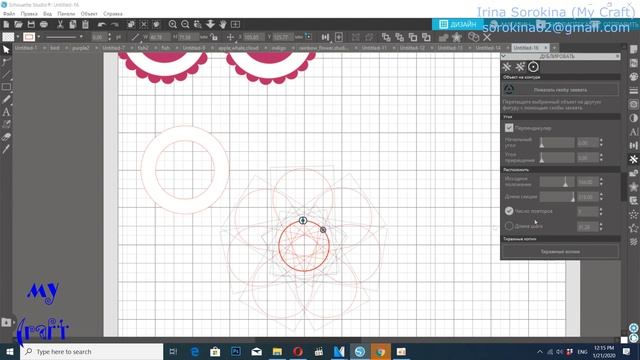
Task: Save the current document
Action: click(x=31, y=24)
